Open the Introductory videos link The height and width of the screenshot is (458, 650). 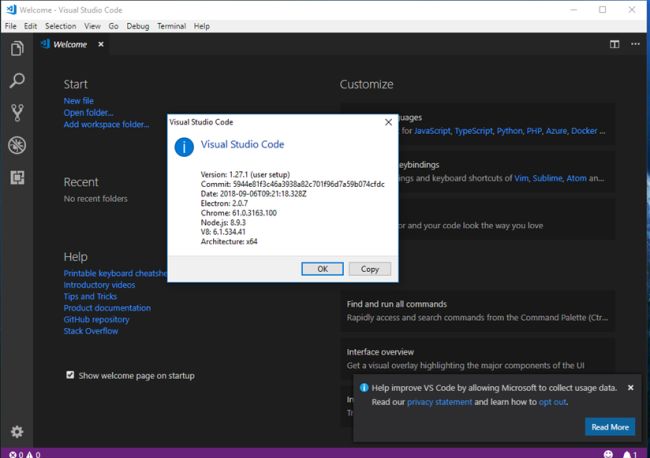point(99,285)
